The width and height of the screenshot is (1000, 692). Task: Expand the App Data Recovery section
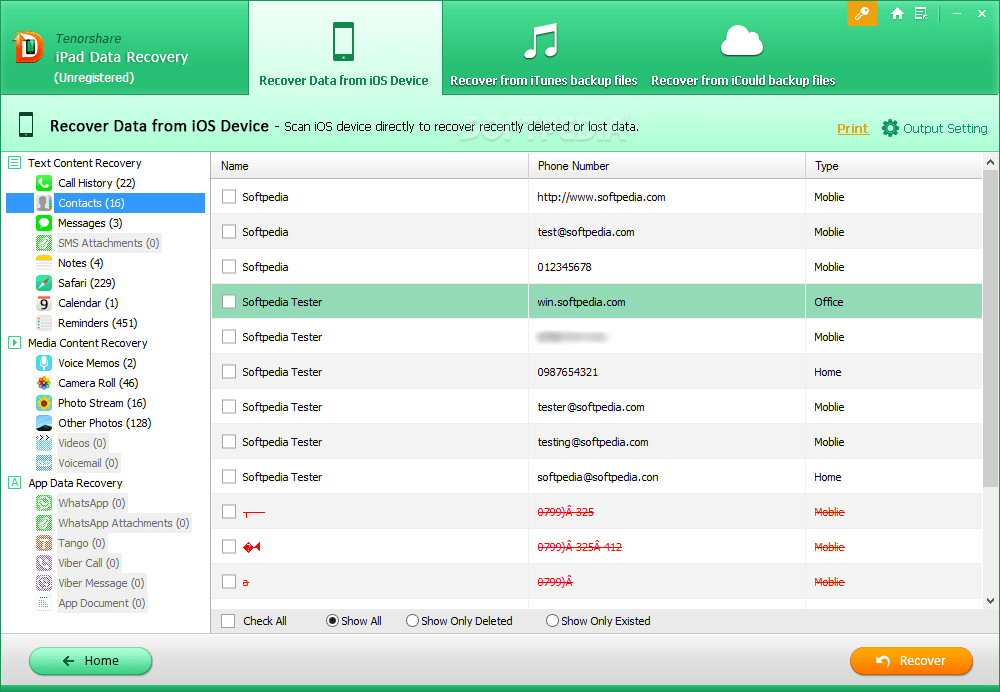tap(15, 482)
